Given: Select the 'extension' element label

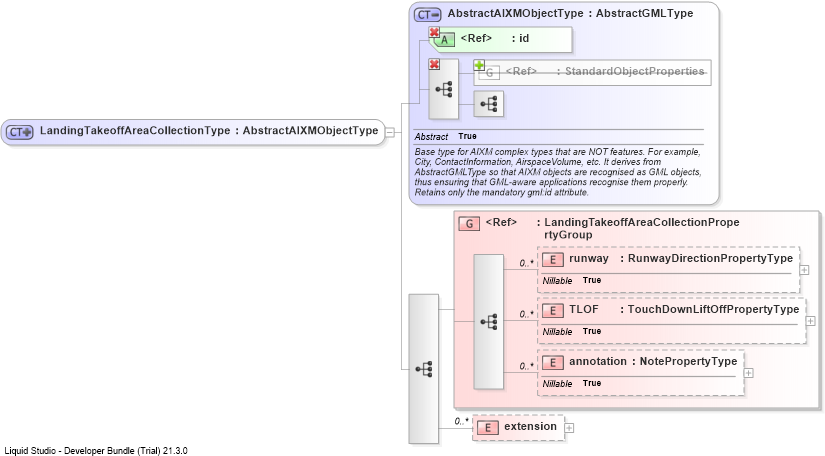Looking at the screenshot, I should [x=530, y=427].
